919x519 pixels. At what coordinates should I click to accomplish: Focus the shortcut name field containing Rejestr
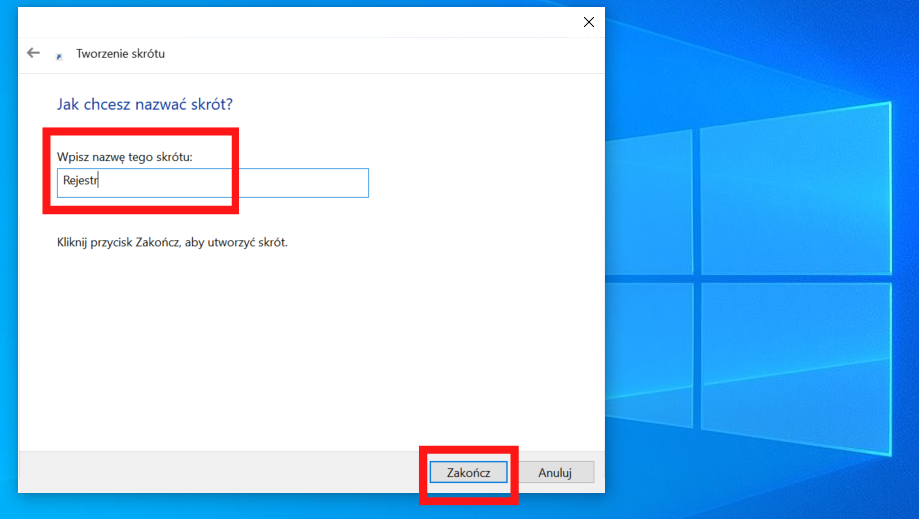(x=213, y=183)
